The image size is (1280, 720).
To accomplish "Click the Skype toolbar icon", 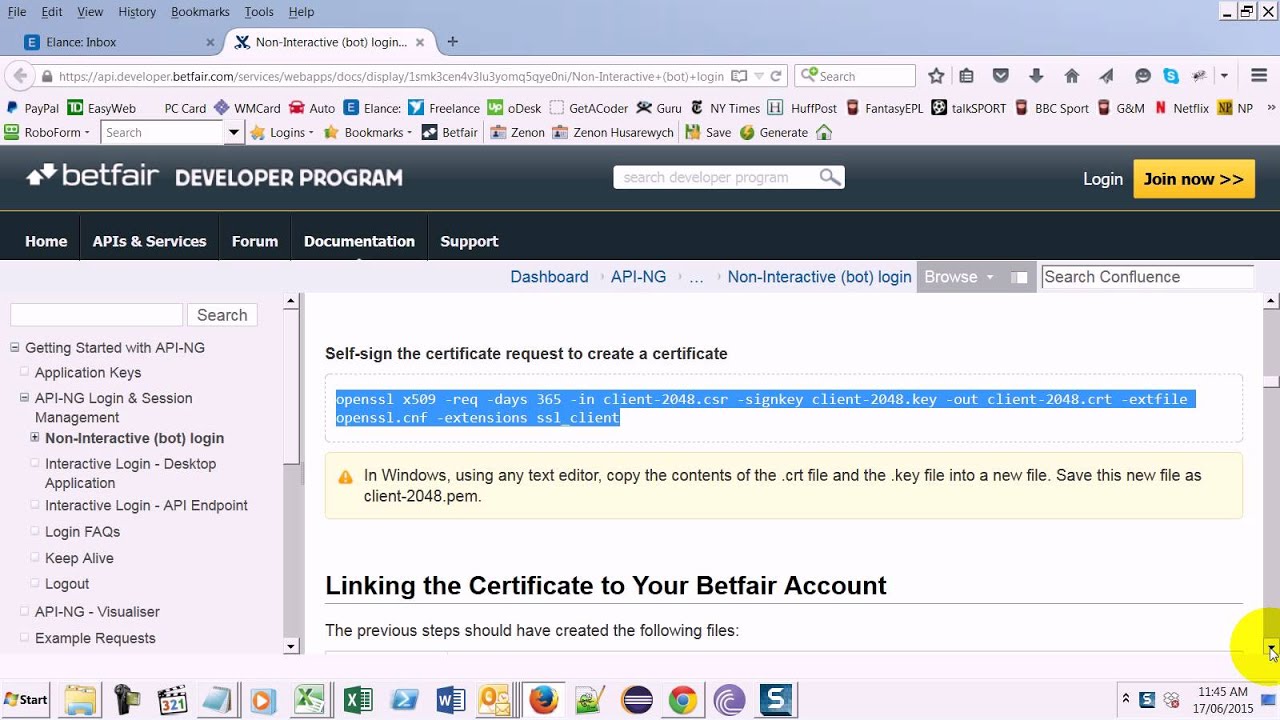I will click(x=1171, y=76).
